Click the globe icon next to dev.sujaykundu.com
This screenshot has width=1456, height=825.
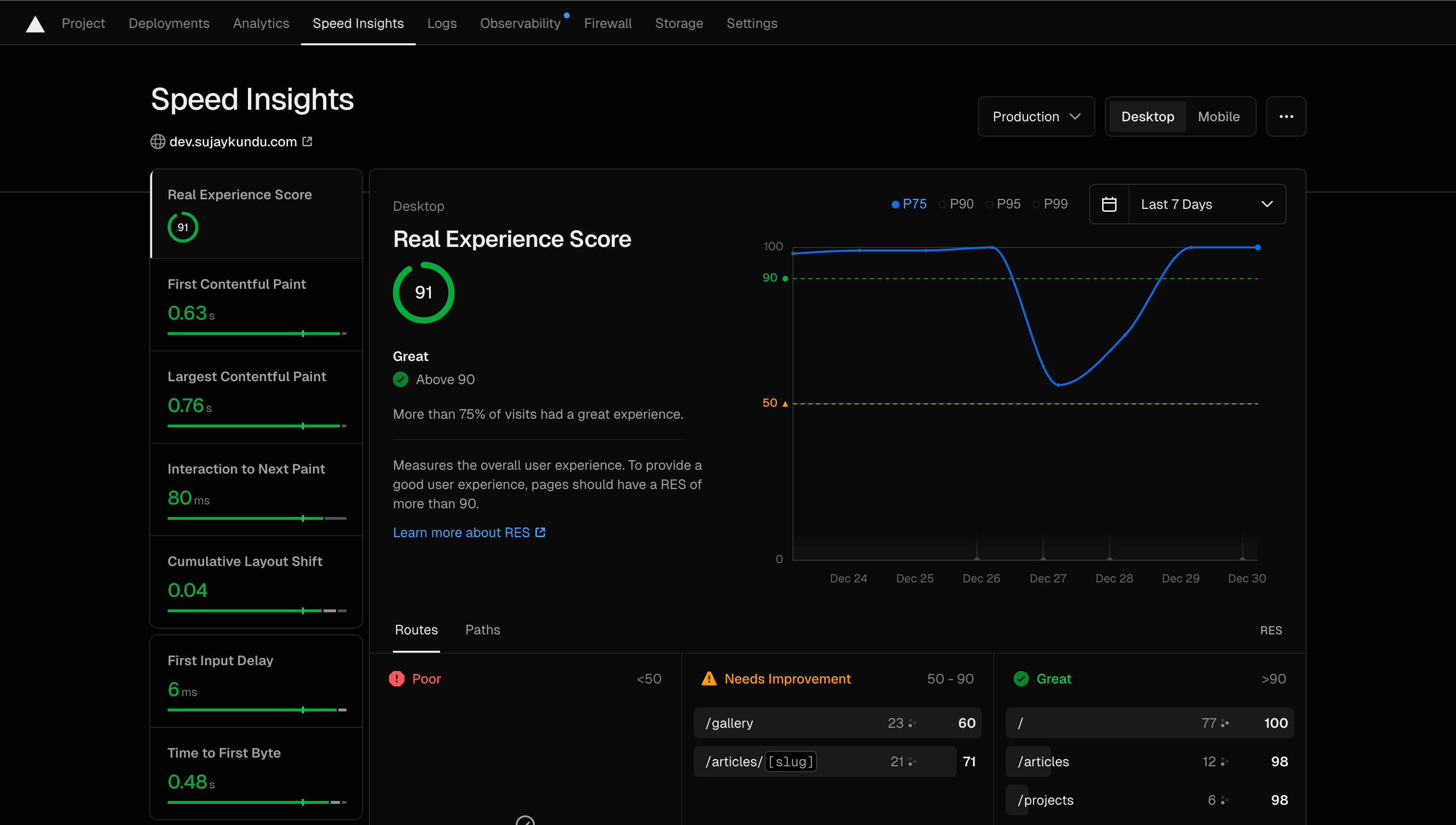[x=157, y=142]
